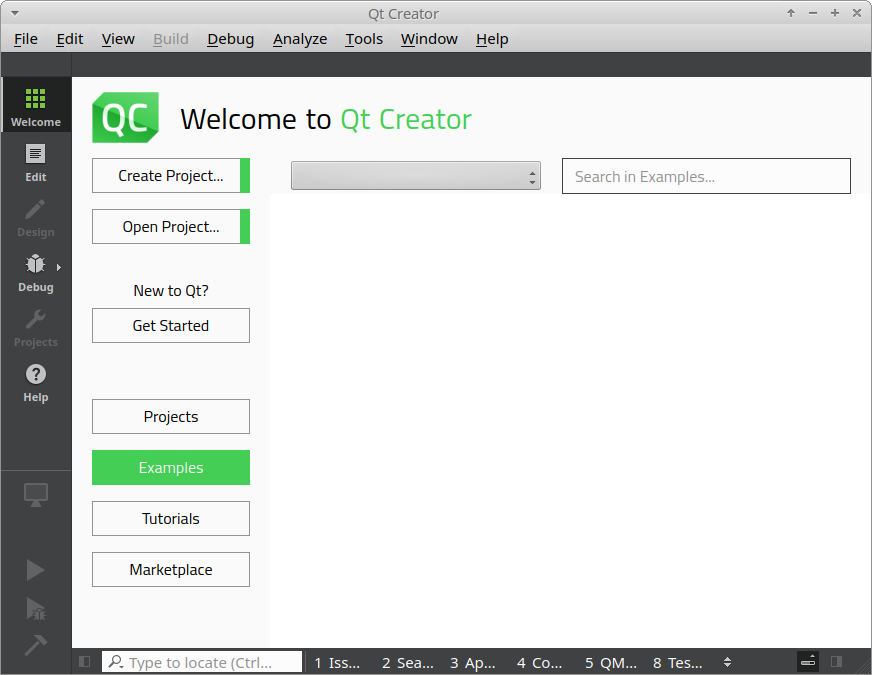Focus the Type to locate field
872x675 pixels.
pyautogui.click(x=201, y=662)
